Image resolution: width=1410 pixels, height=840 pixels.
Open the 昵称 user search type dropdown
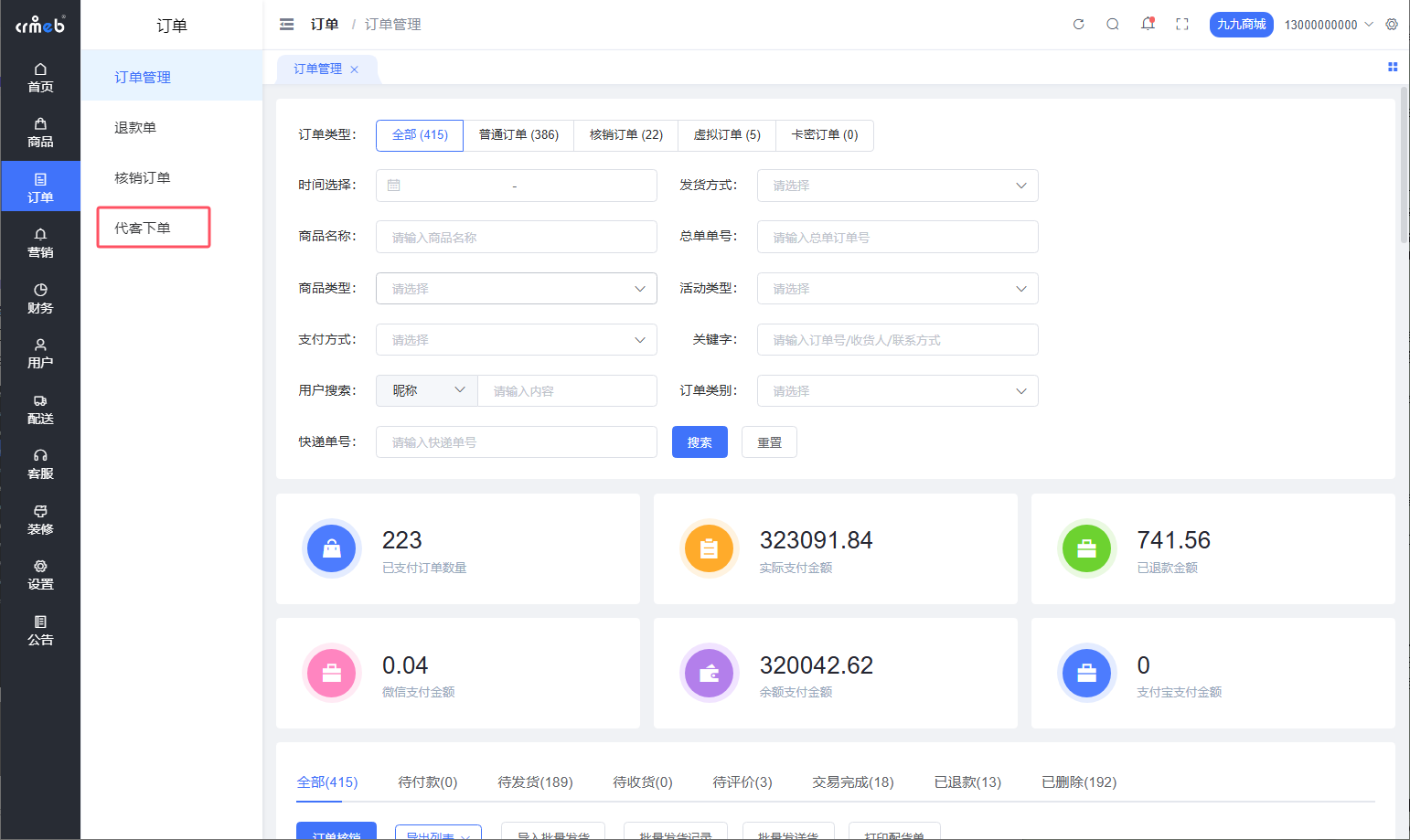tap(427, 391)
